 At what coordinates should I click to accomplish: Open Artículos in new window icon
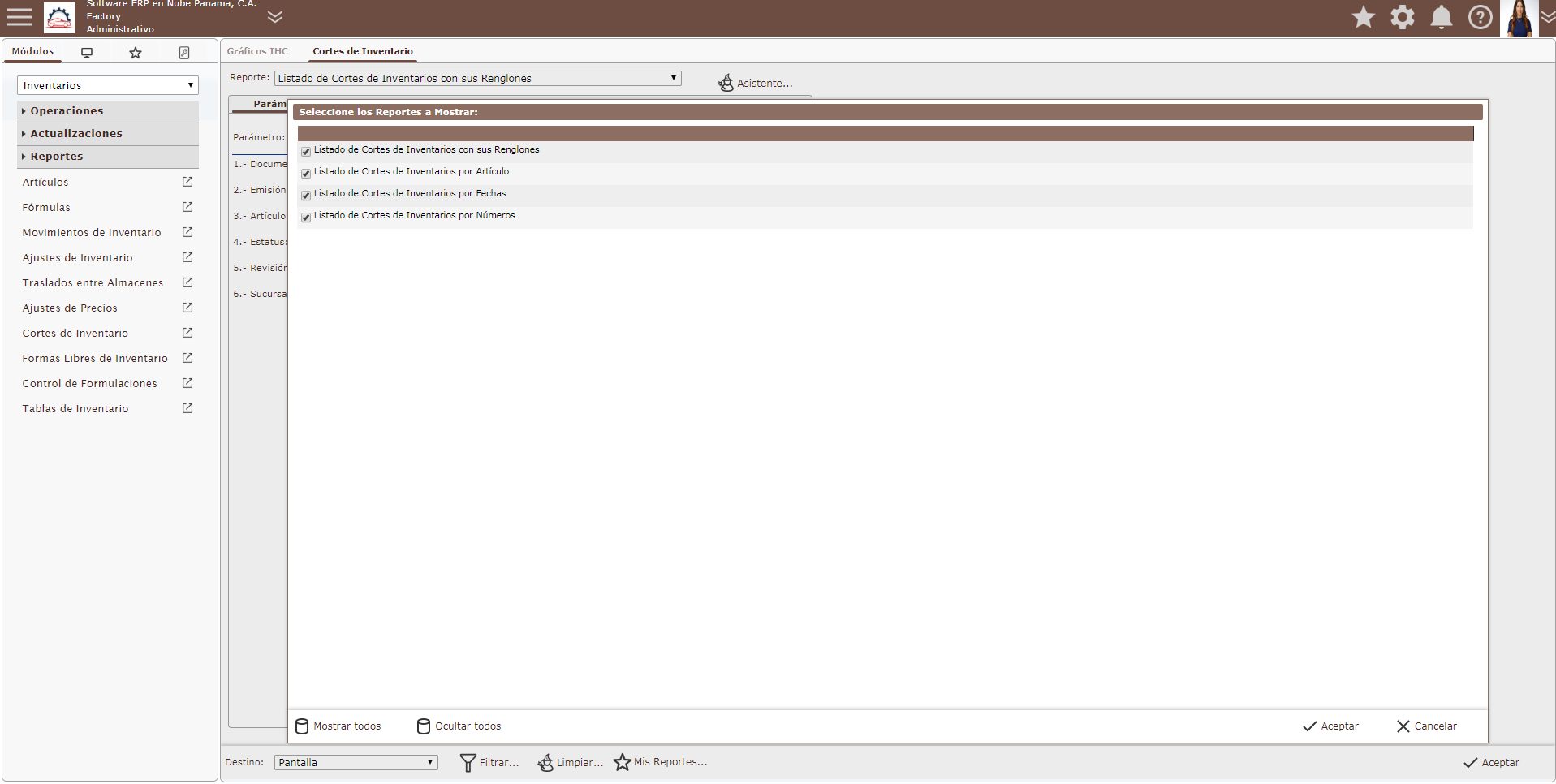187,182
